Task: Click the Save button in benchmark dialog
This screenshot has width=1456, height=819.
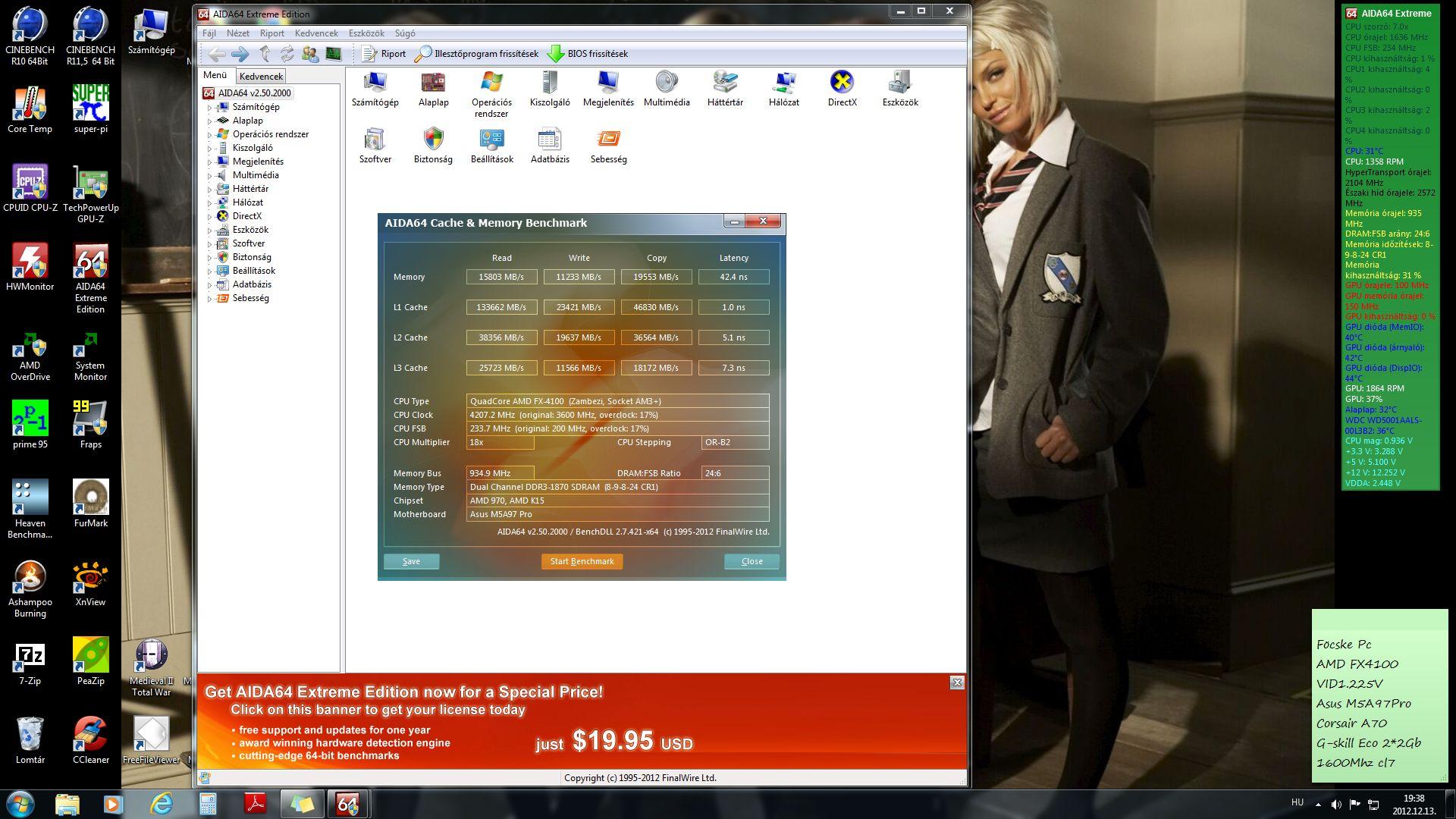Action: pyautogui.click(x=411, y=561)
